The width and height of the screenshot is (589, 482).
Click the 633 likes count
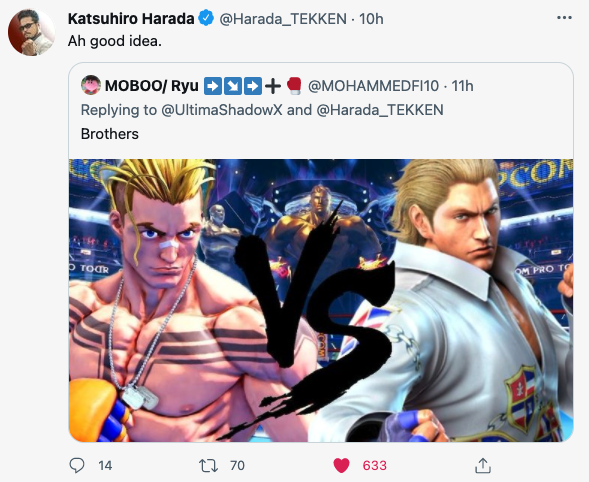click(374, 465)
